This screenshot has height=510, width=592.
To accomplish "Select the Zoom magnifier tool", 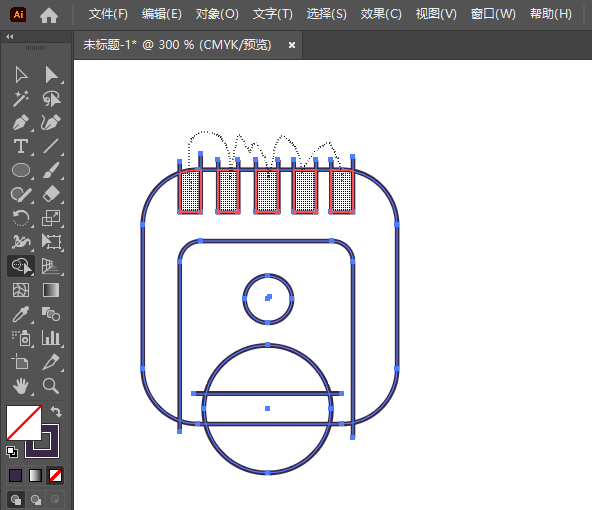I will pyautogui.click(x=51, y=386).
